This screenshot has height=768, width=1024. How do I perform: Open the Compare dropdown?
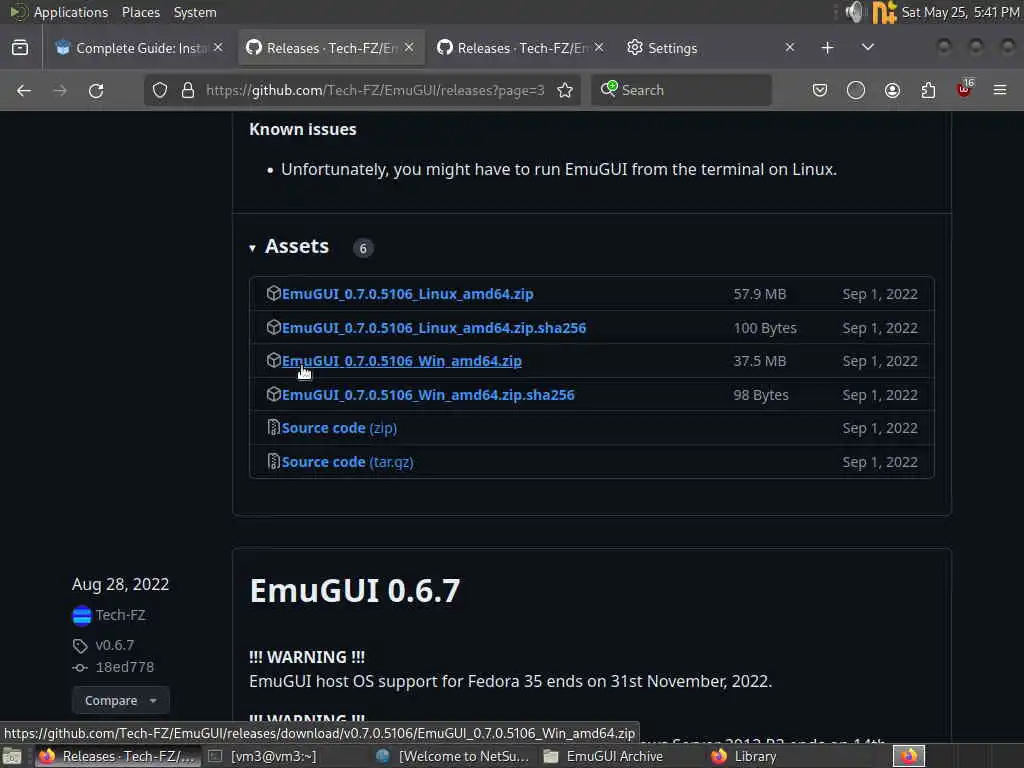click(x=121, y=700)
